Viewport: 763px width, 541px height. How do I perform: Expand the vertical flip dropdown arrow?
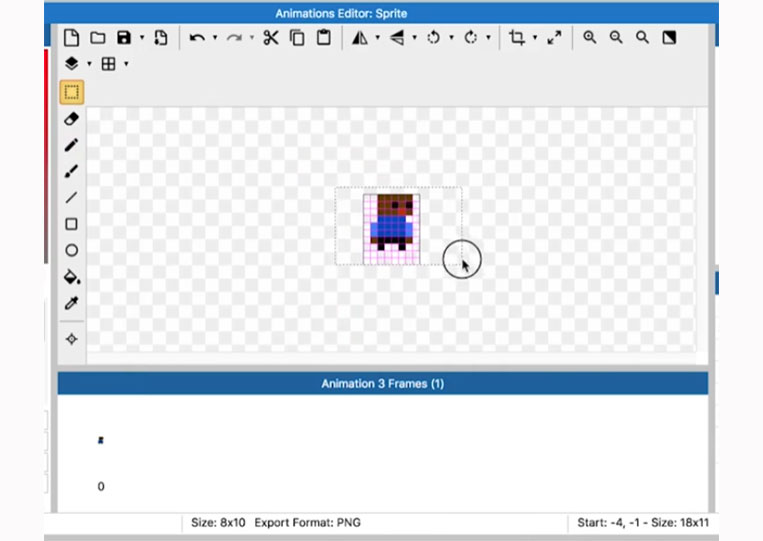(415, 37)
